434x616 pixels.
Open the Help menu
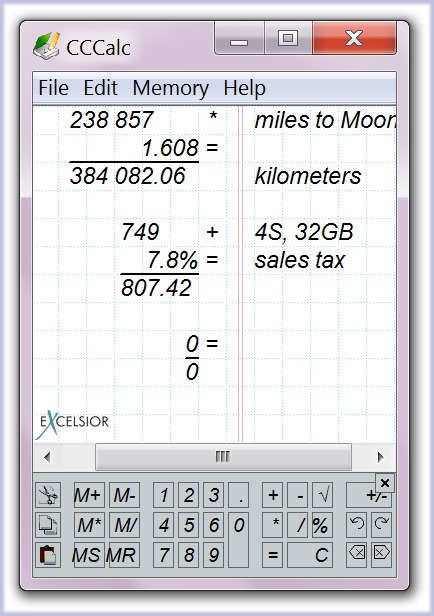coord(244,88)
